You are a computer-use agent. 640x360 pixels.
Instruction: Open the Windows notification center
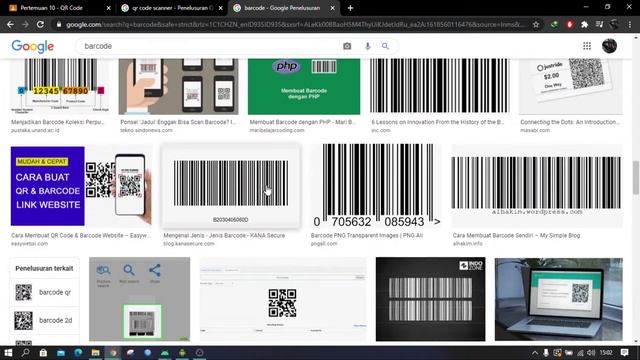pos(624,353)
